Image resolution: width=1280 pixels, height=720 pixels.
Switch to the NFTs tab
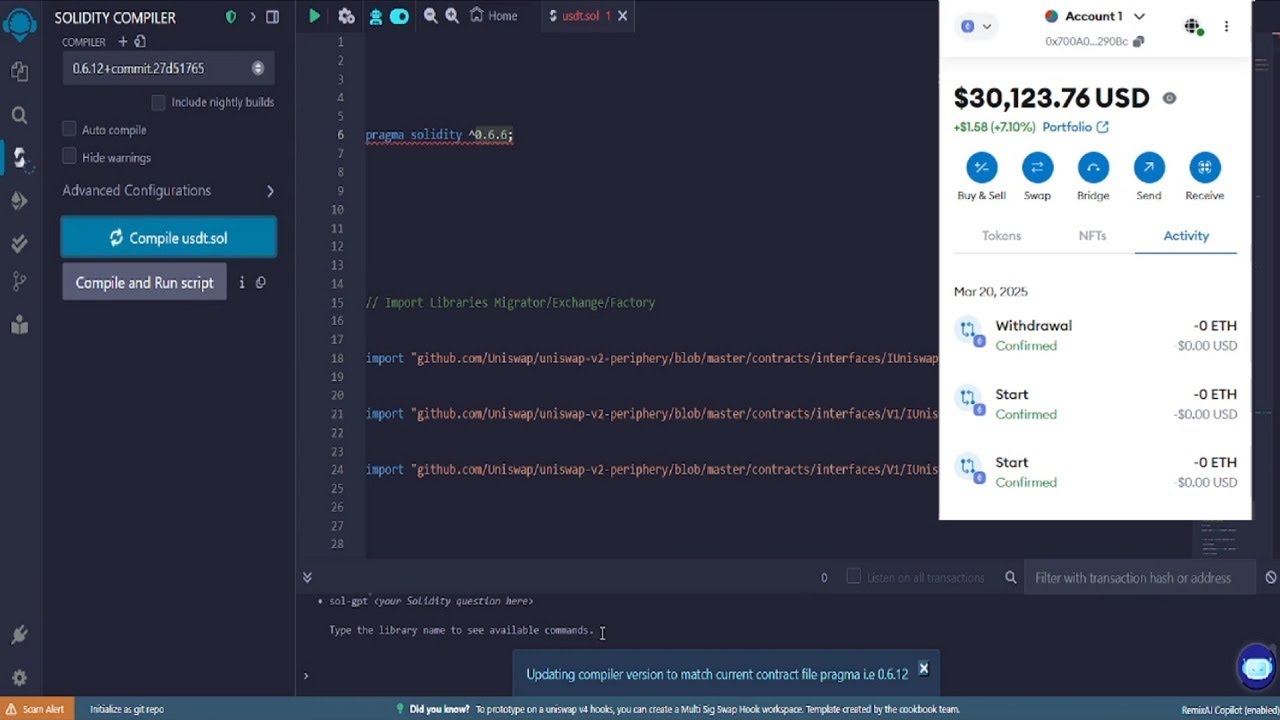pyautogui.click(x=1092, y=236)
